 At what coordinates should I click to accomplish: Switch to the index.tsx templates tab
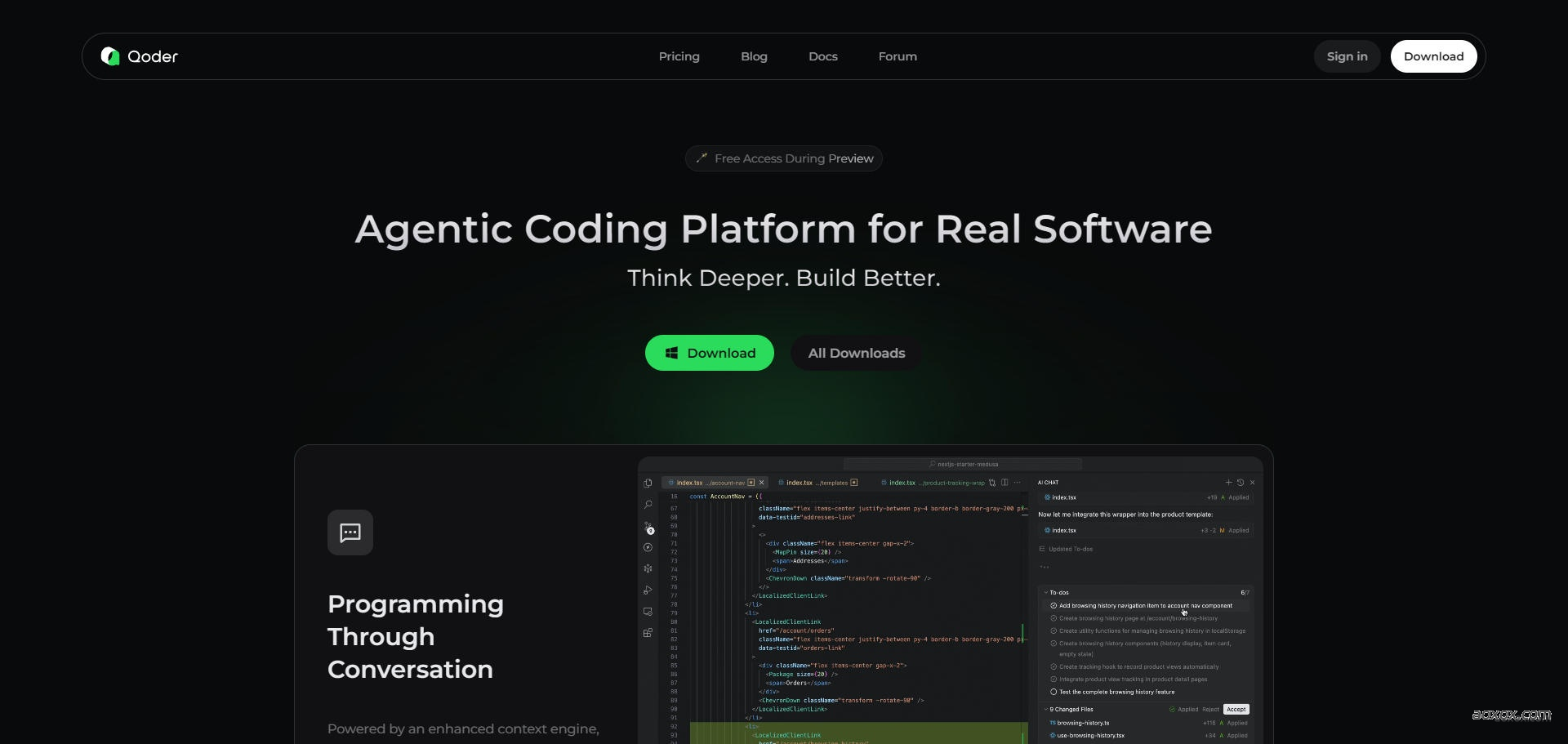click(x=816, y=483)
